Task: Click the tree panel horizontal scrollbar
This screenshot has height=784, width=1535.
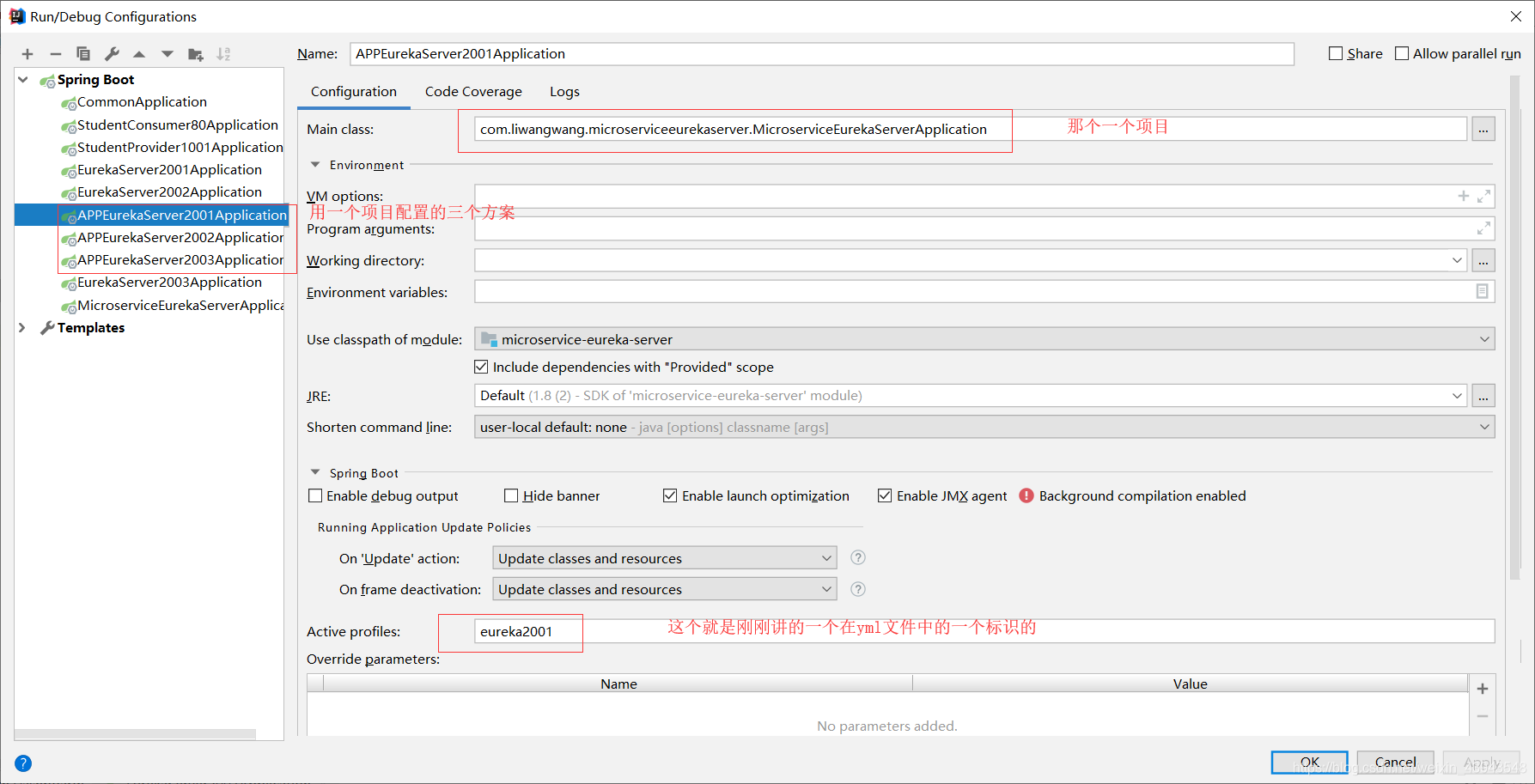Action: 136,734
